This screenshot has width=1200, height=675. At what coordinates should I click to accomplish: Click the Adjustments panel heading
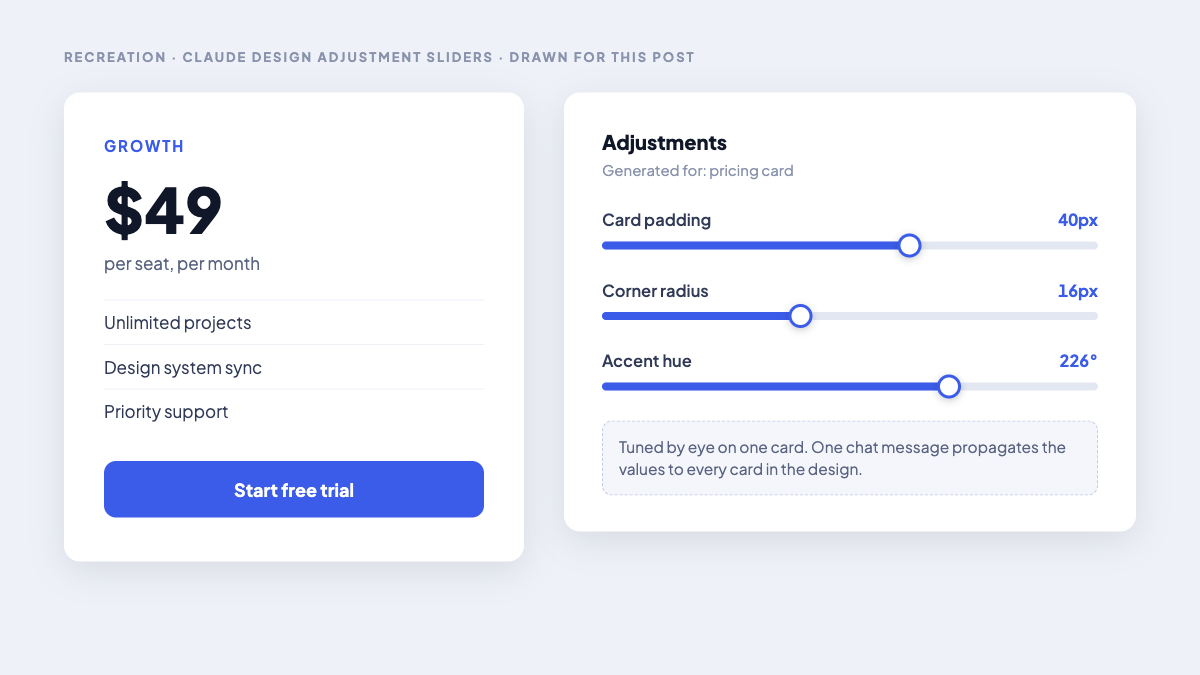click(x=664, y=142)
